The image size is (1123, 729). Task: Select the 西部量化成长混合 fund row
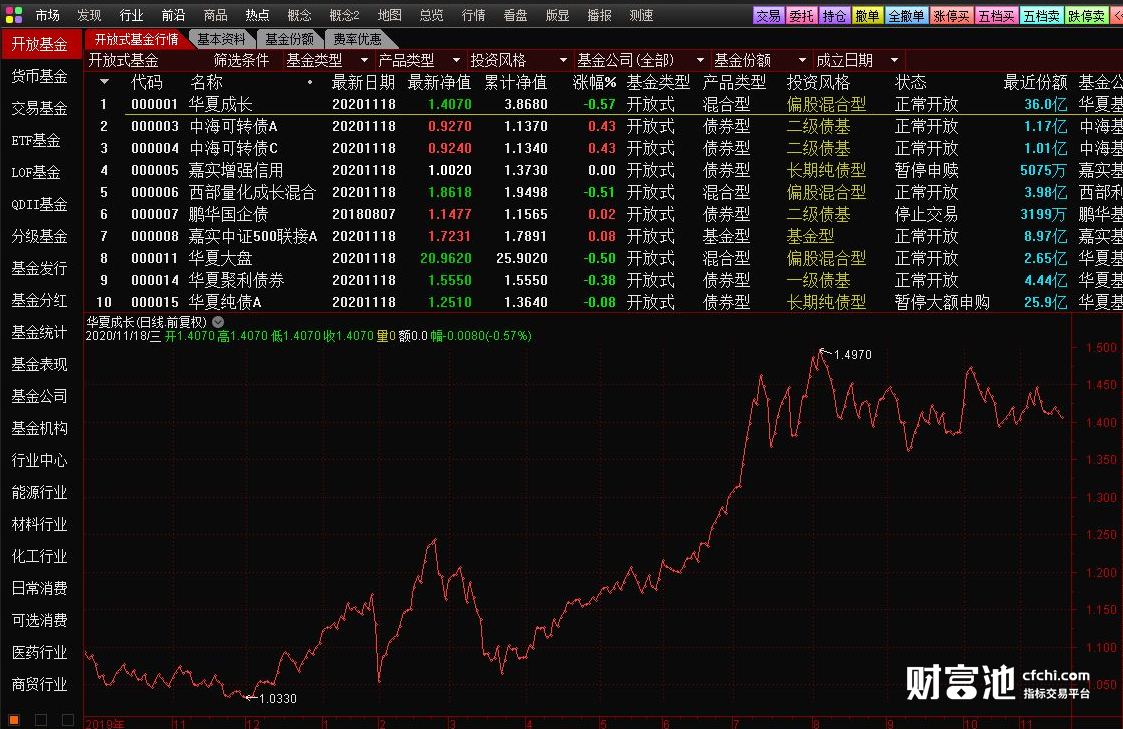(x=603, y=192)
